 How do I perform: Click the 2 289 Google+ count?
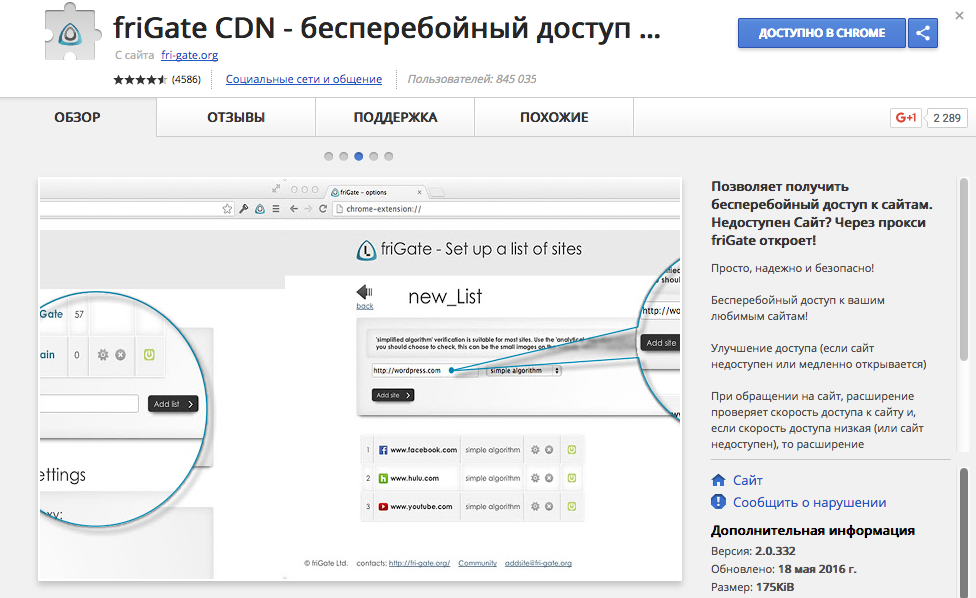(x=947, y=118)
